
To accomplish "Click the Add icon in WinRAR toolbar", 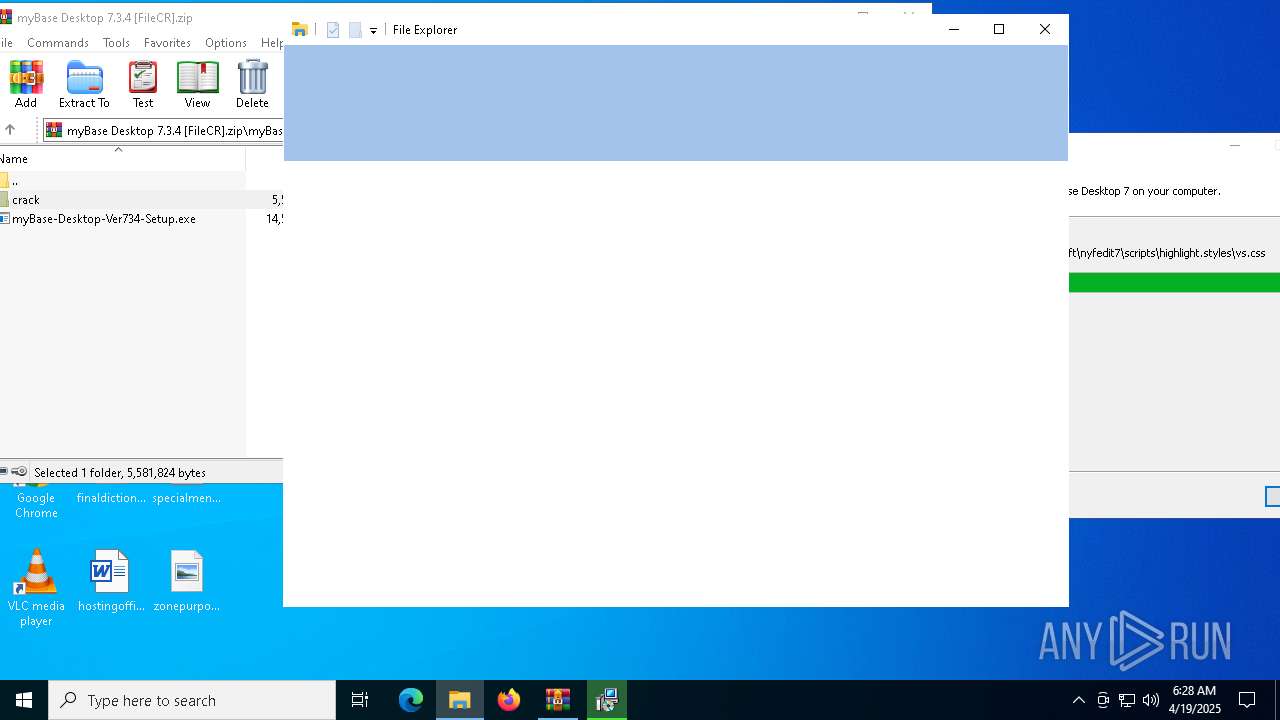I will click(x=25, y=84).
